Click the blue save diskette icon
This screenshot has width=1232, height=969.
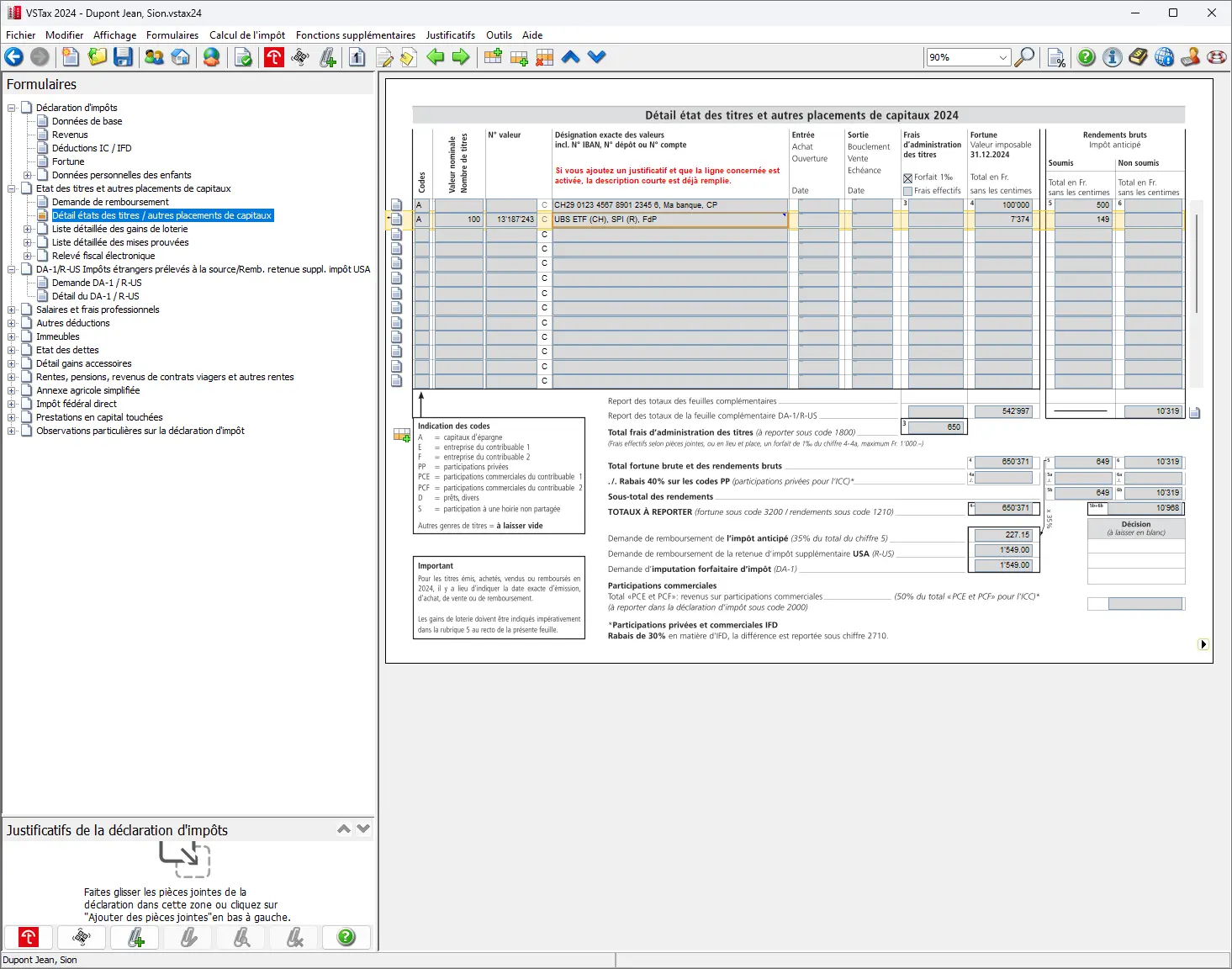[124, 57]
